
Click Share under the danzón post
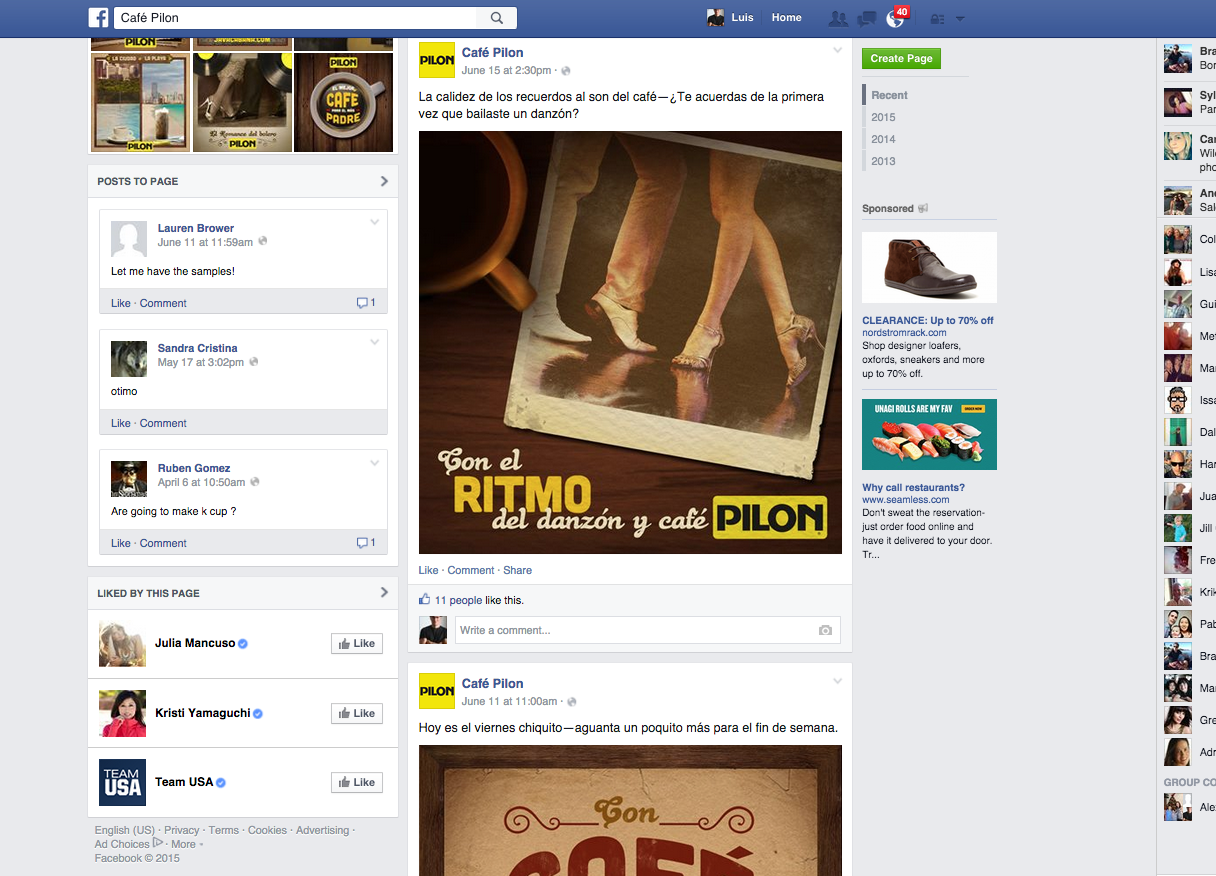(517, 570)
